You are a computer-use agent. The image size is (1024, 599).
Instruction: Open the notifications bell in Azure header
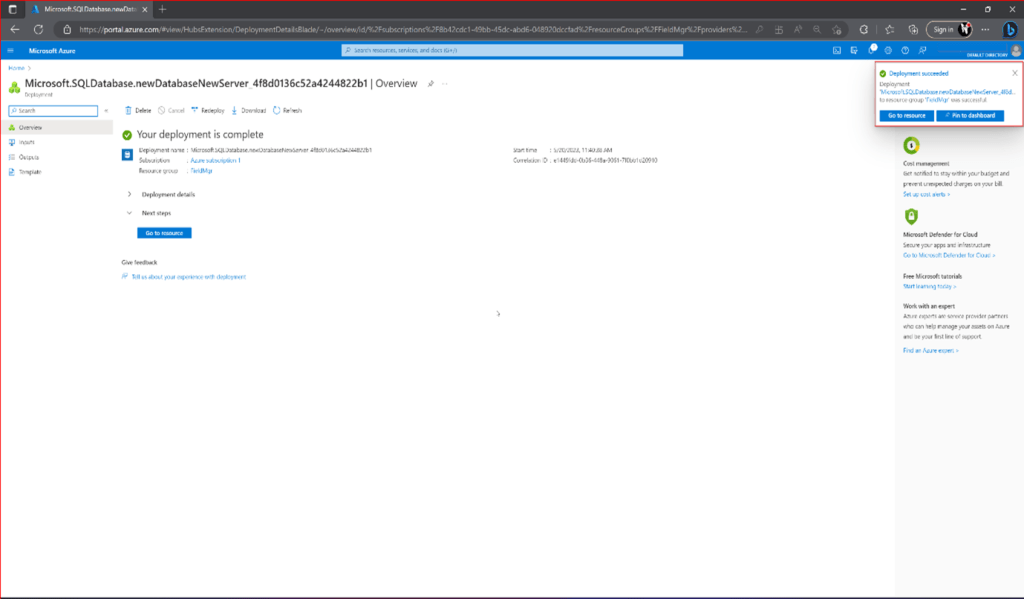(871, 50)
